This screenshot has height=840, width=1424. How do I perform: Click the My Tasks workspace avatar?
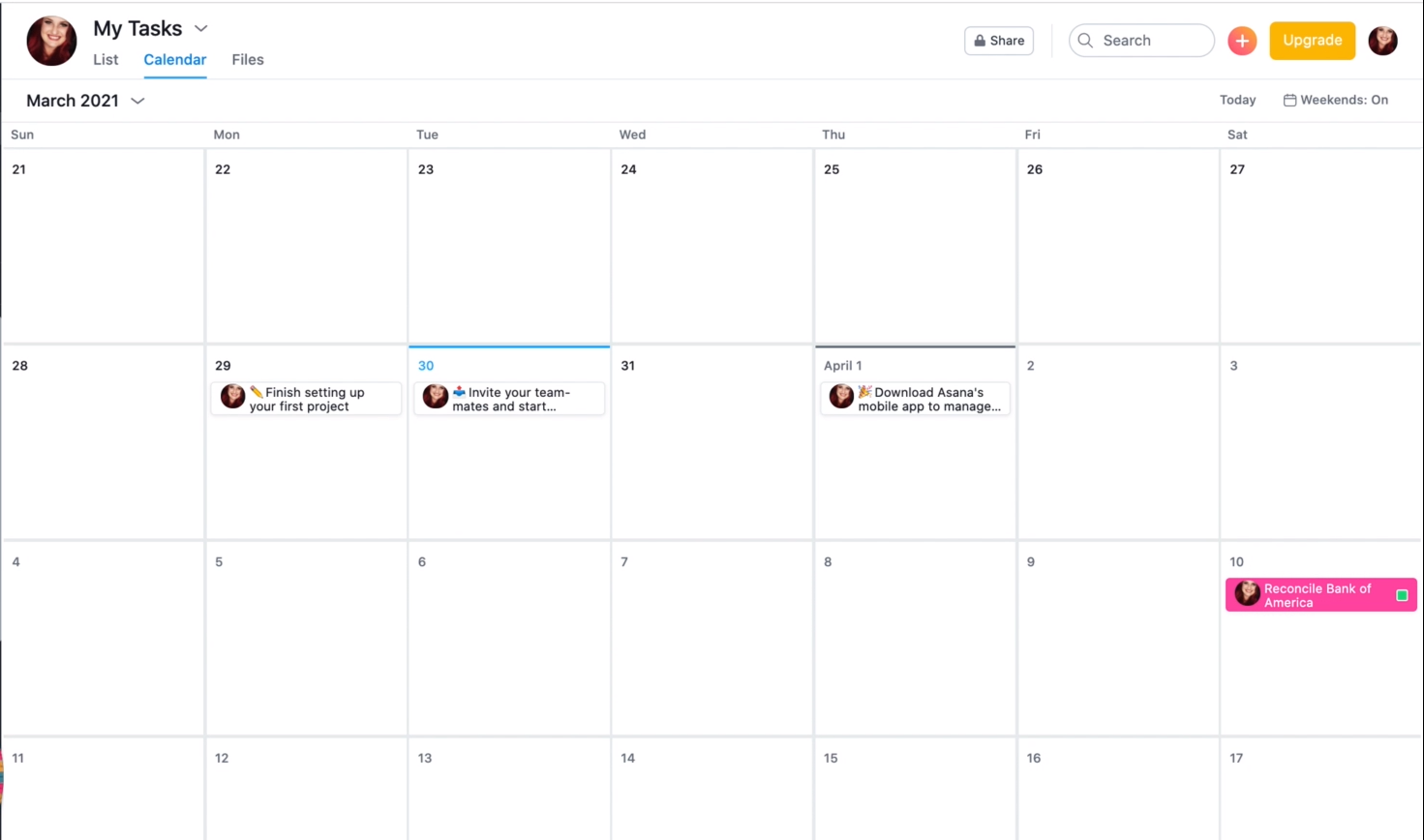tap(50, 40)
